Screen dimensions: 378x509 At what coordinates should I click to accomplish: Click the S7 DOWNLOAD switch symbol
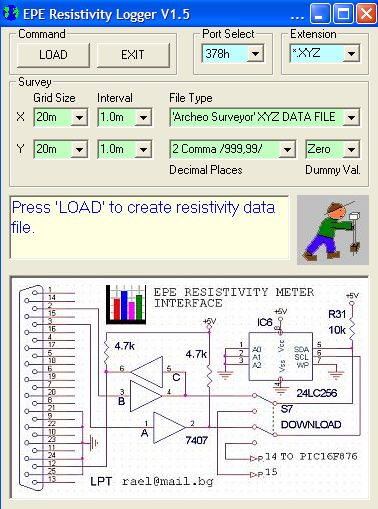point(265,419)
